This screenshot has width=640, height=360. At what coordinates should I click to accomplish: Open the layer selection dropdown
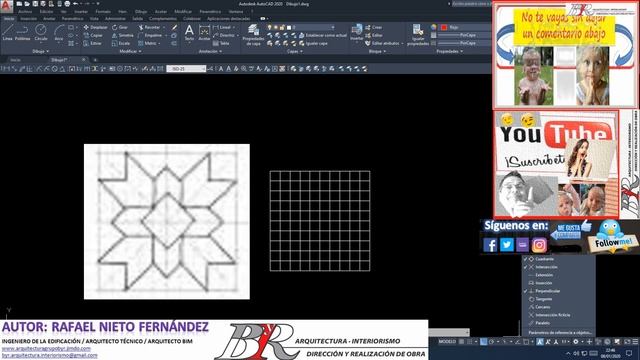click(302, 27)
